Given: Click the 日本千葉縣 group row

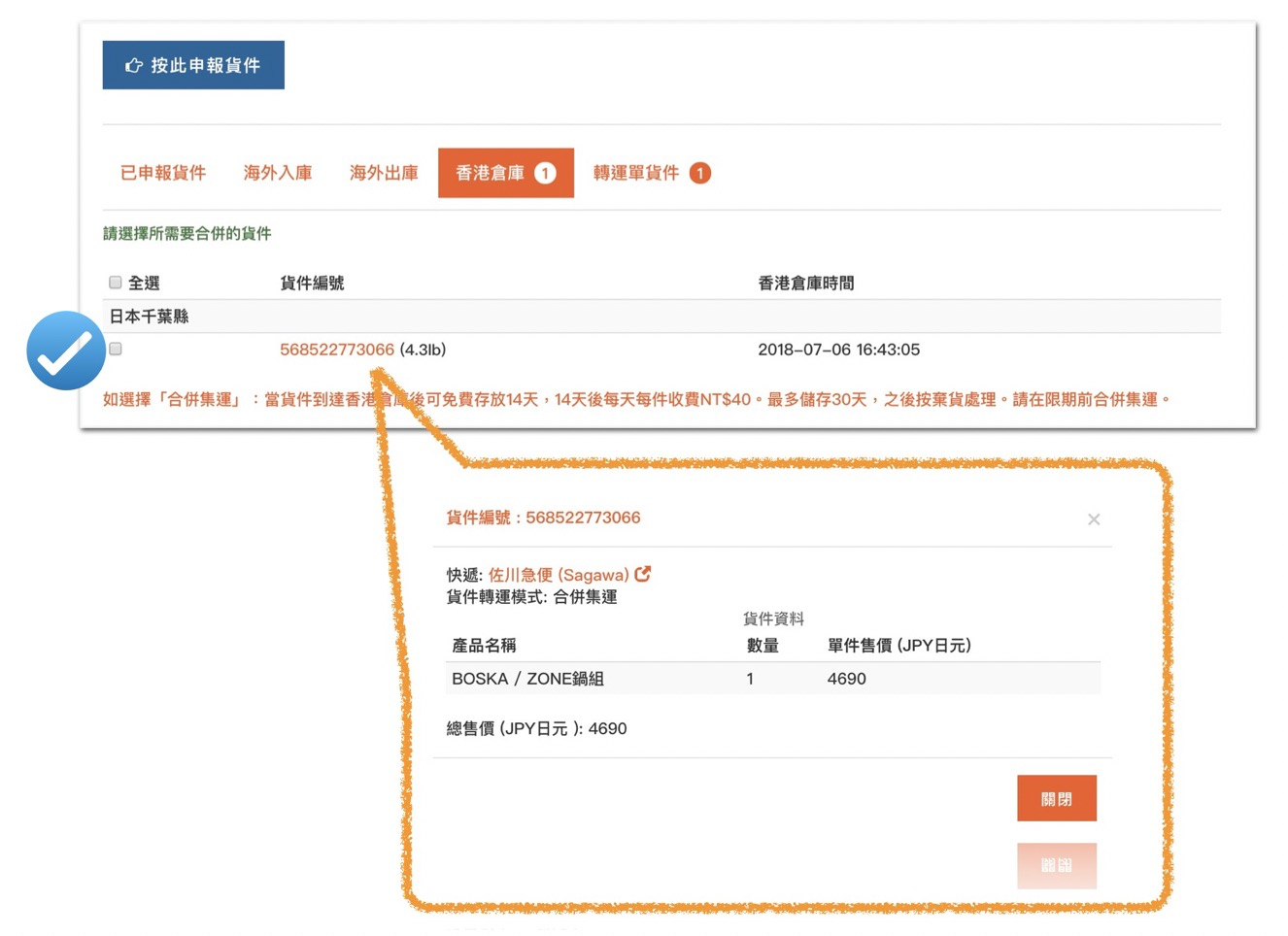Looking at the screenshot, I should click(150, 317).
